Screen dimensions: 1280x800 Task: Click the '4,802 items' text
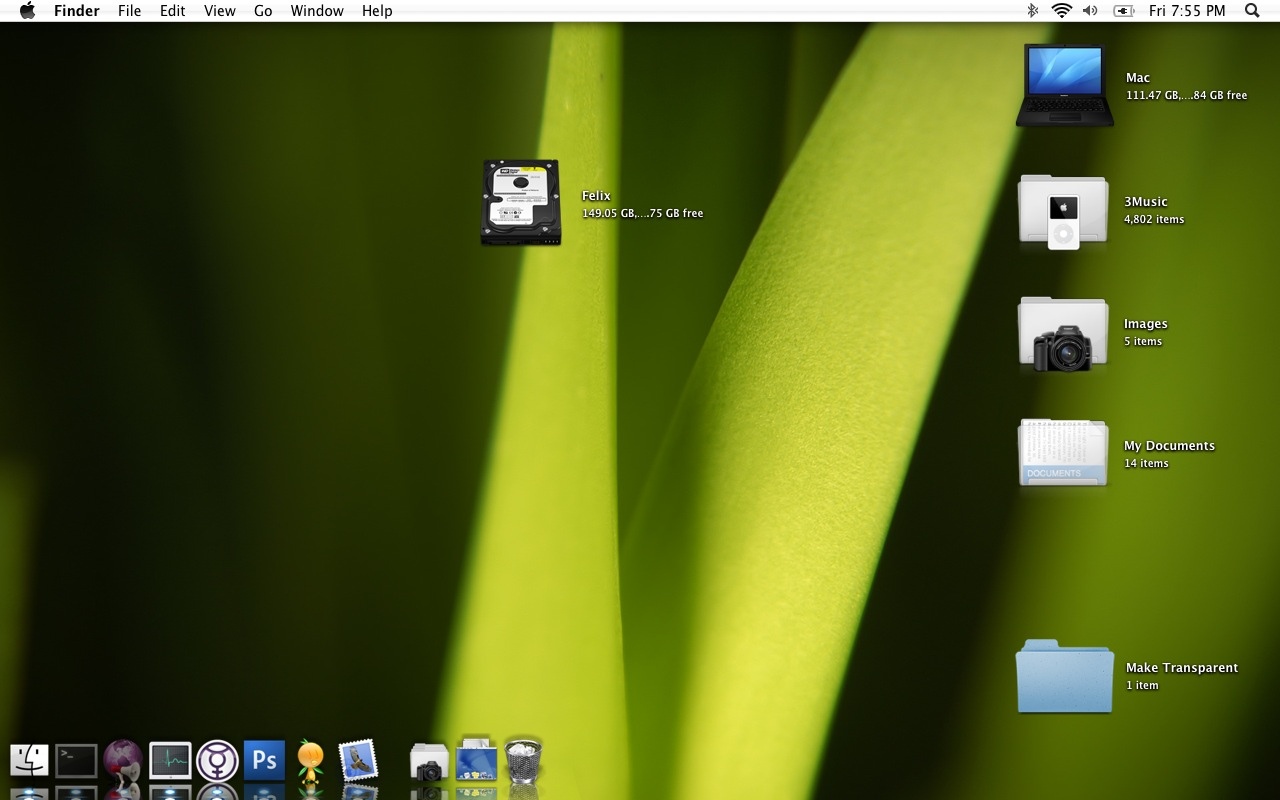(1154, 219)
